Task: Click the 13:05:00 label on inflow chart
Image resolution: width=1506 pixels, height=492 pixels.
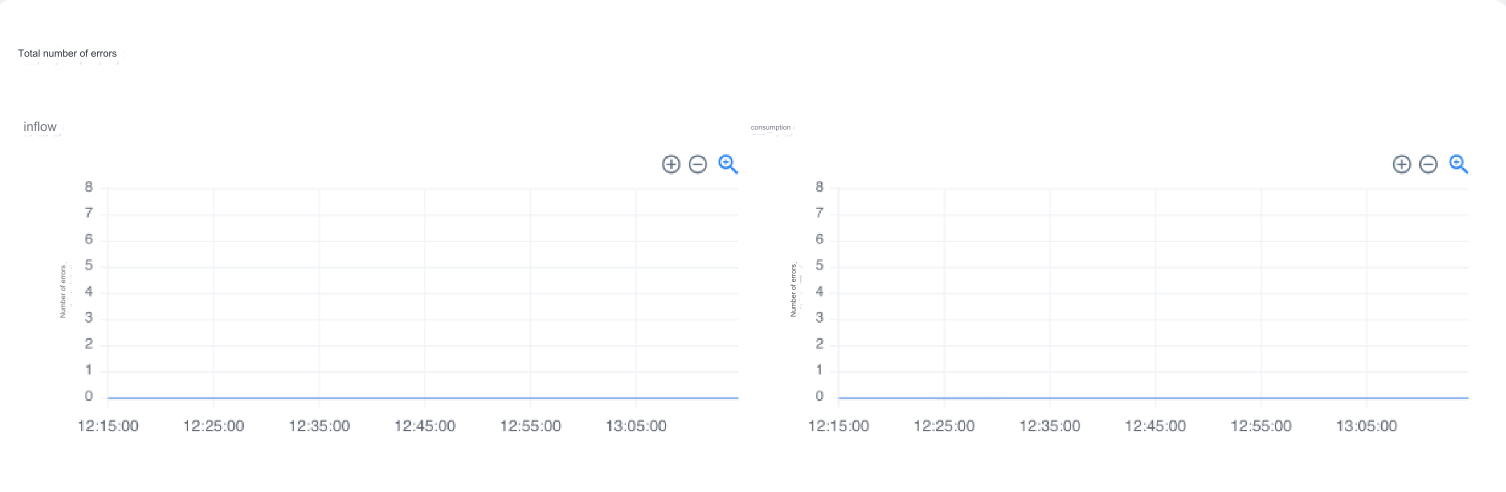Action: click(x=636, y=426)
